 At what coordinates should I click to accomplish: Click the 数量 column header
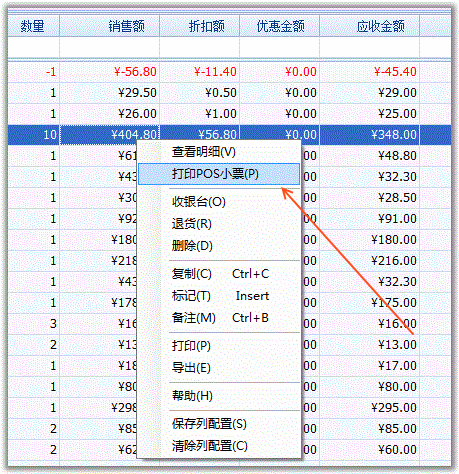(x=33, y=26)
